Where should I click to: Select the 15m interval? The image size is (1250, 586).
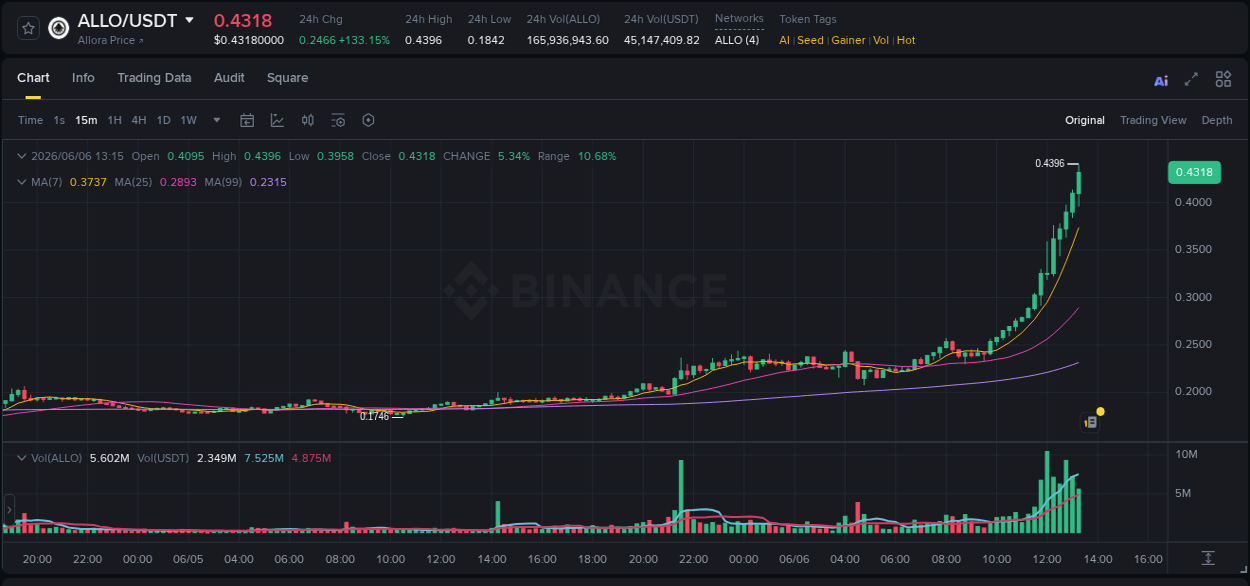(x=86, y=120)
